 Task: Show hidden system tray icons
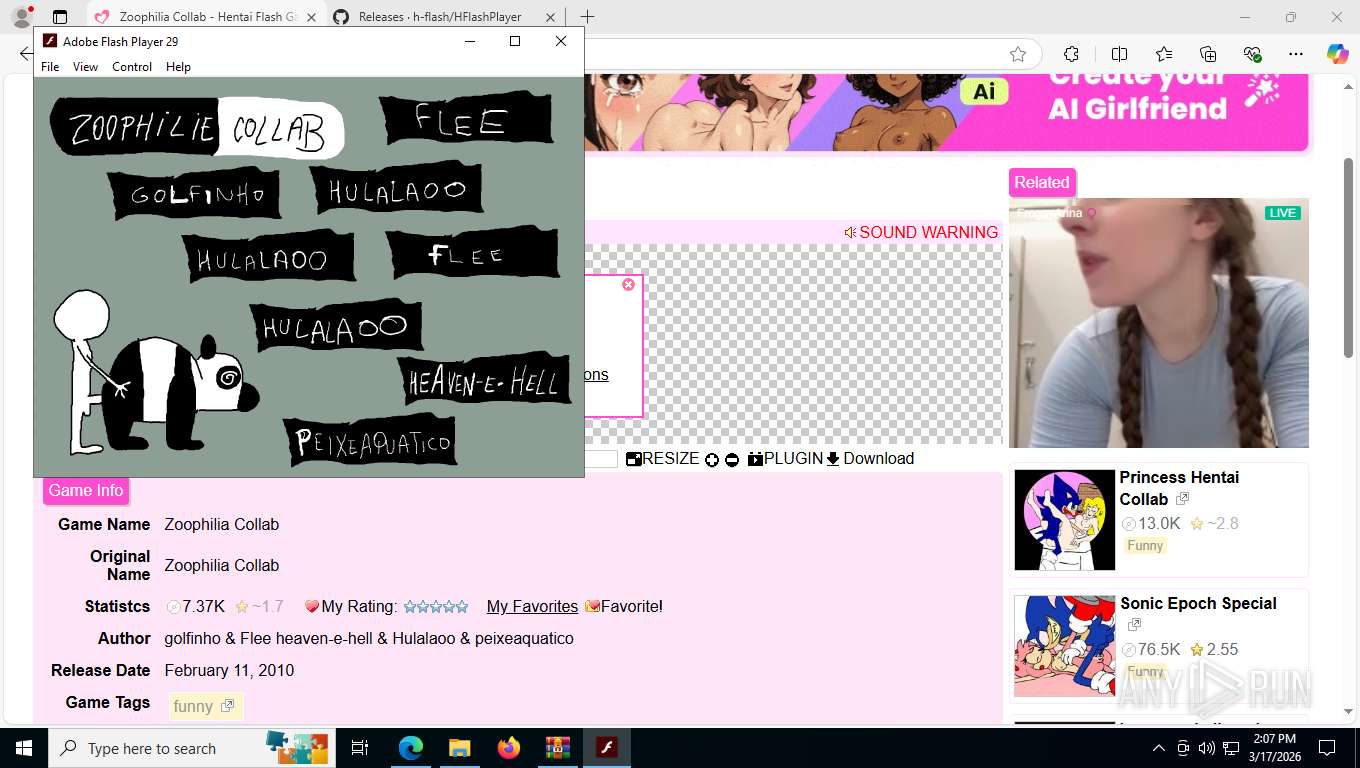coord(1159,748)
